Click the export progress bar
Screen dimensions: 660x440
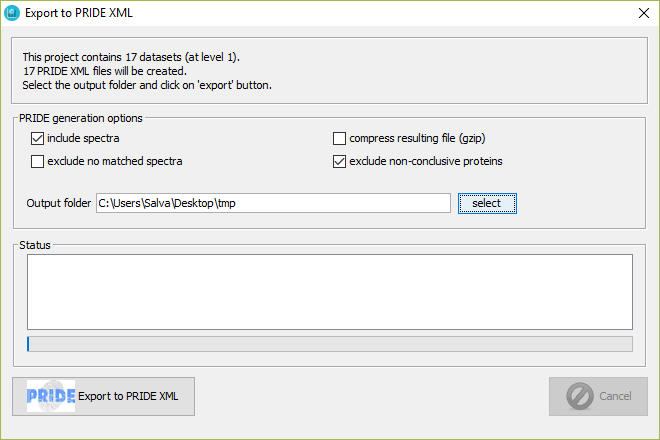330,344
